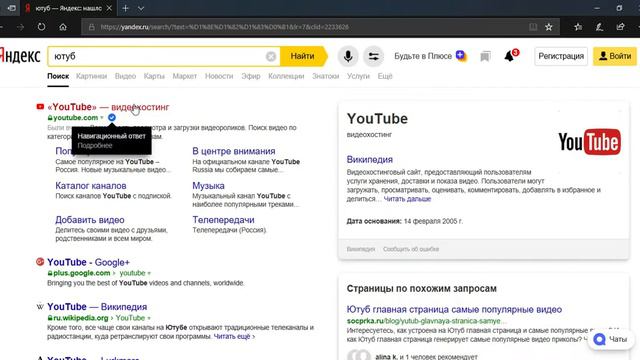Open the reading view icon in address bar
The height and width of the screenshot is (360, 640).
pyautogui.click(x=533, y=27)
